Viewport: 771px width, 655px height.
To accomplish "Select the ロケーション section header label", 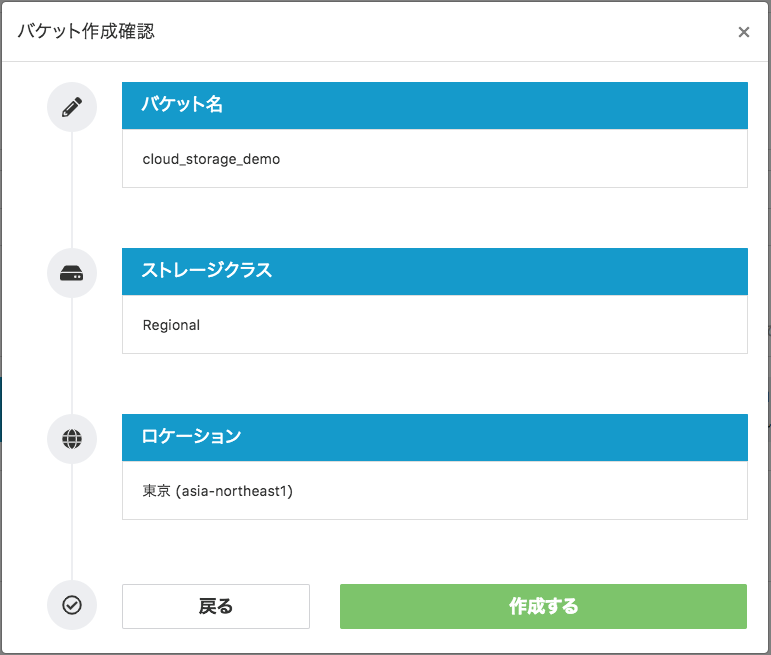I will coord(192,437).
